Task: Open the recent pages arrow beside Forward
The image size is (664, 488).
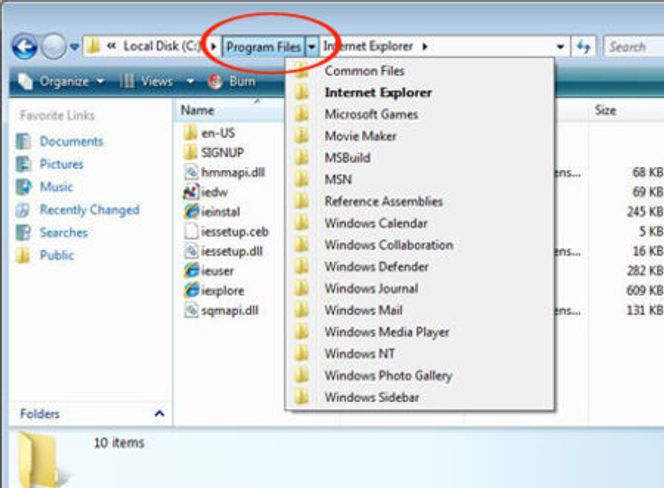Action: [x=75, y=47]
